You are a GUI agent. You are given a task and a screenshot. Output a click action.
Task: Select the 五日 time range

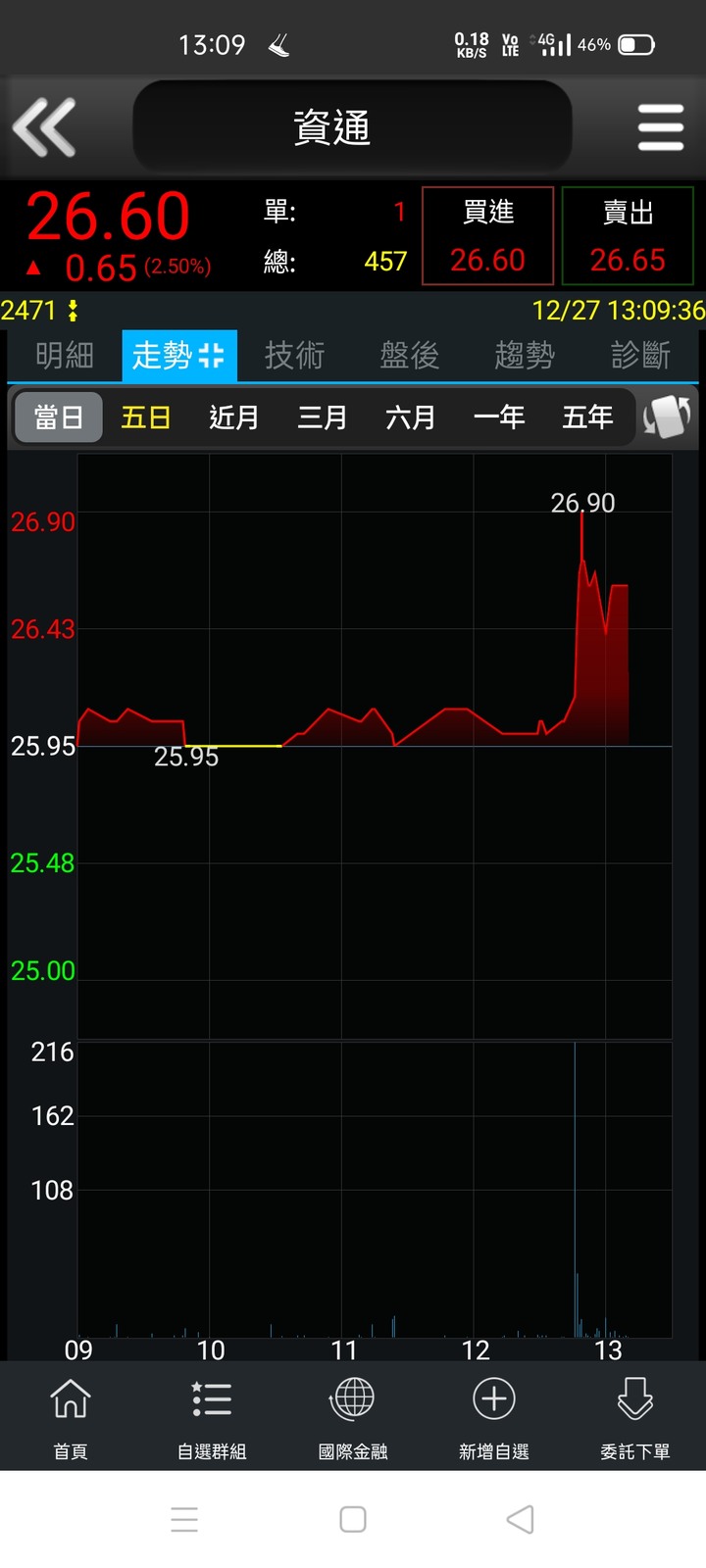tap(146, 417)
